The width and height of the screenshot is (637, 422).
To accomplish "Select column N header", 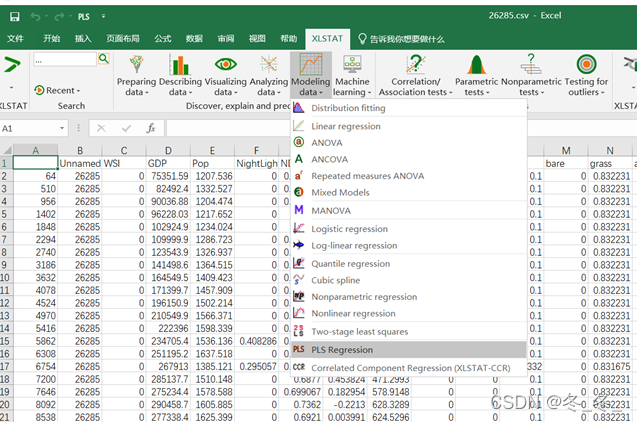I will [610, 151].
